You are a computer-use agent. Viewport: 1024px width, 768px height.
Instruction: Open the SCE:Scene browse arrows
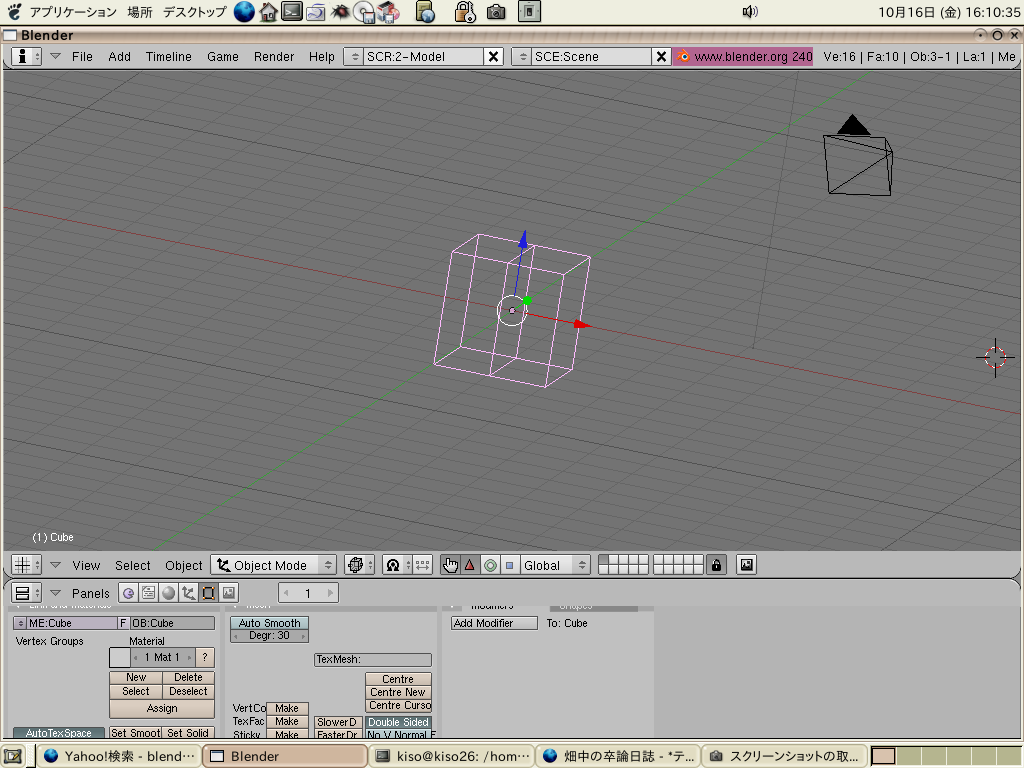tap(522, 57)
